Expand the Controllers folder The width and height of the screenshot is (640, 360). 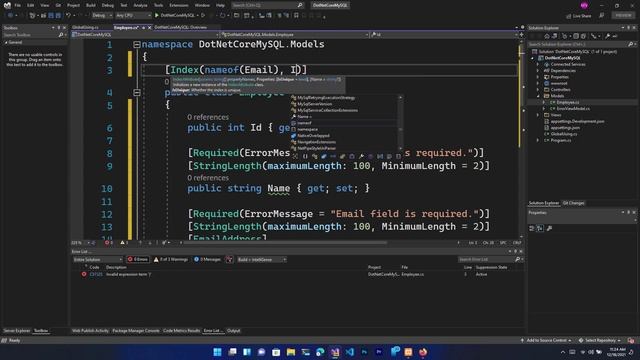pos(538,90)
